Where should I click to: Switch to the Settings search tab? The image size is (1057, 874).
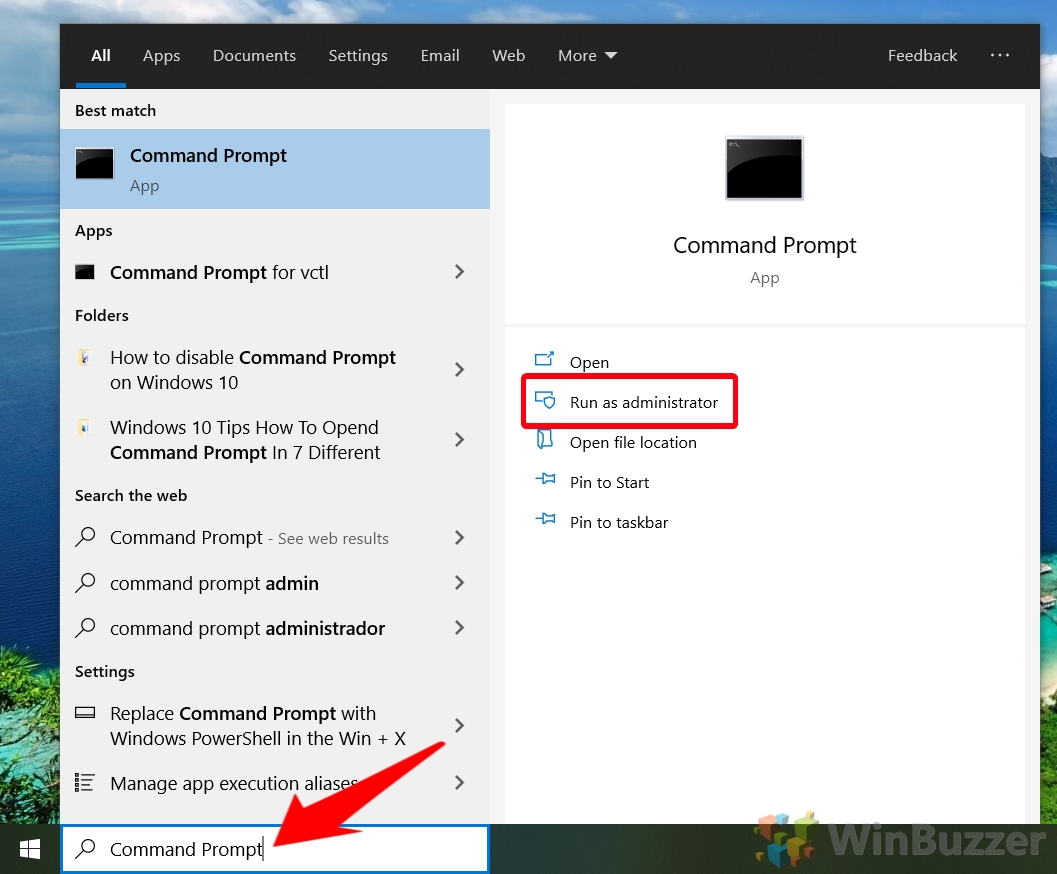[x=357, y=56]
